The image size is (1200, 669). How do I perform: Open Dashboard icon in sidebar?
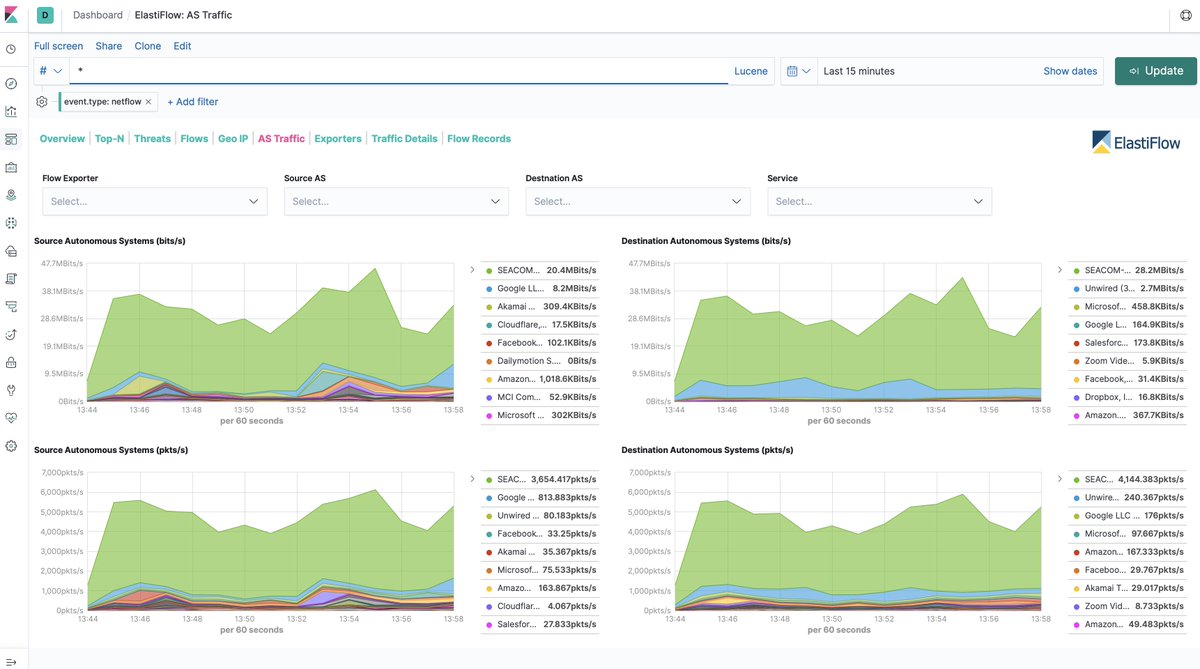click(x=11, y=139)
